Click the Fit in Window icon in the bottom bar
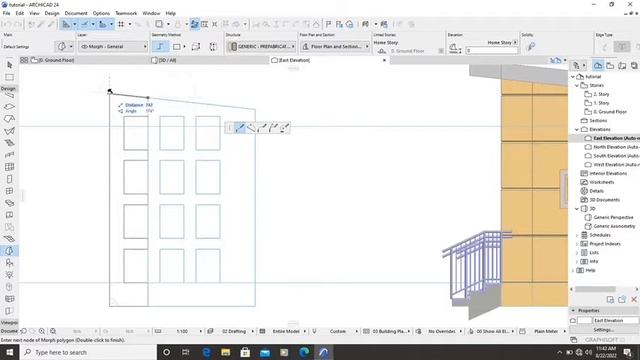Screen dimensions: 640x360 tap(53, 331)
